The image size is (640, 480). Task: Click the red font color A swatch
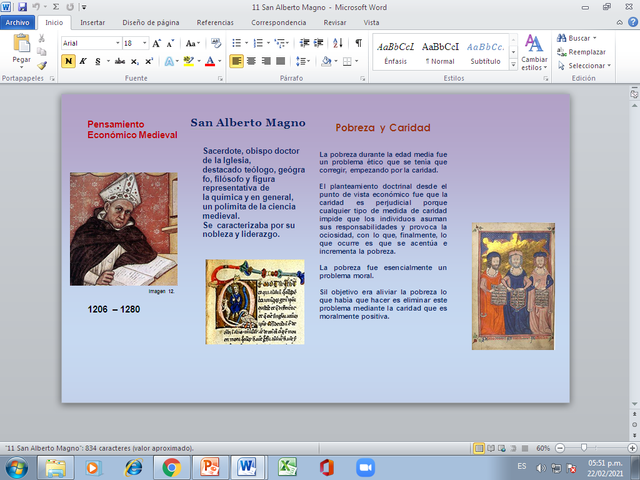[210, 62]
